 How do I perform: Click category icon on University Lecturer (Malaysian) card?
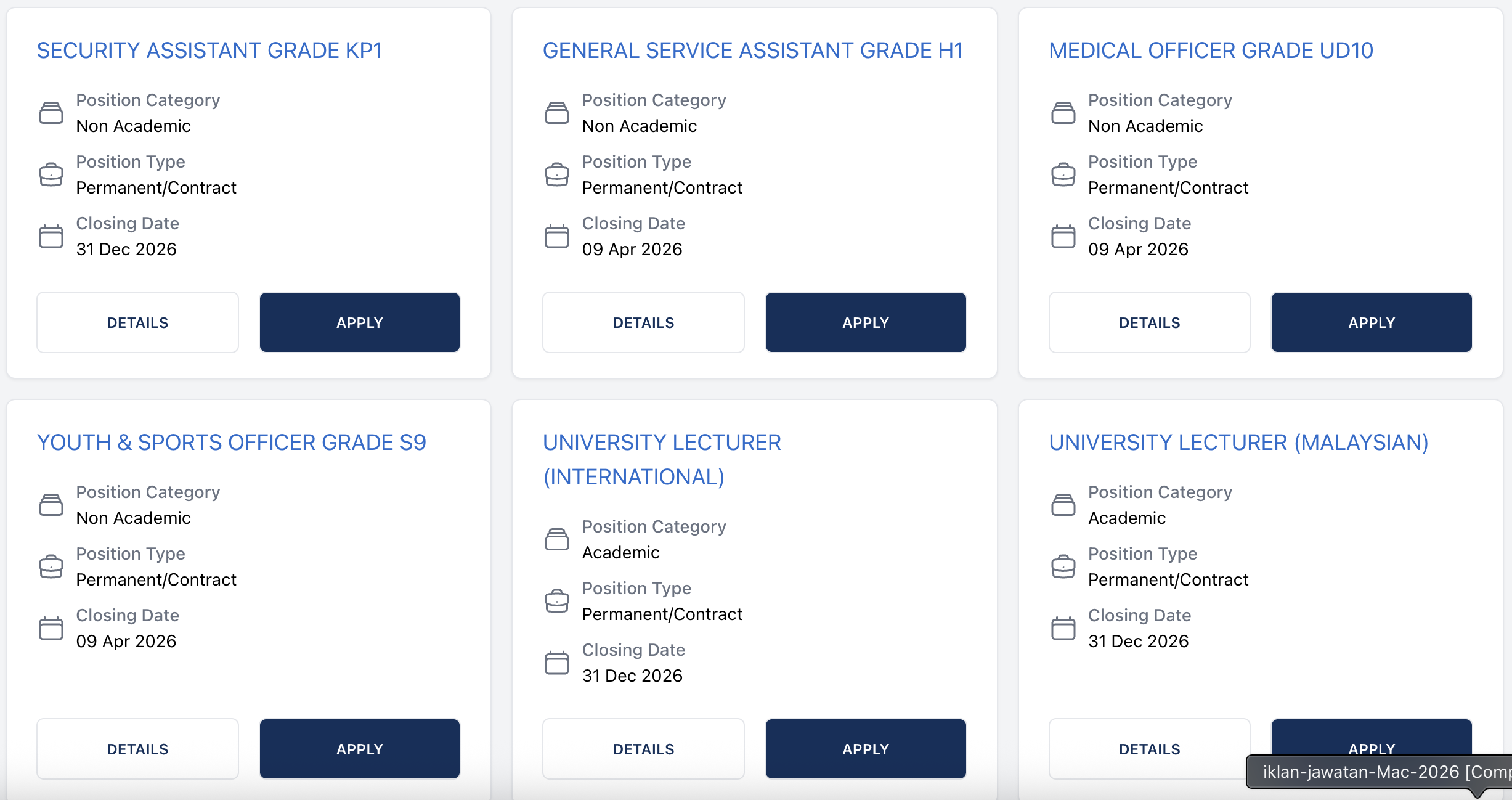pos(1063,505)
